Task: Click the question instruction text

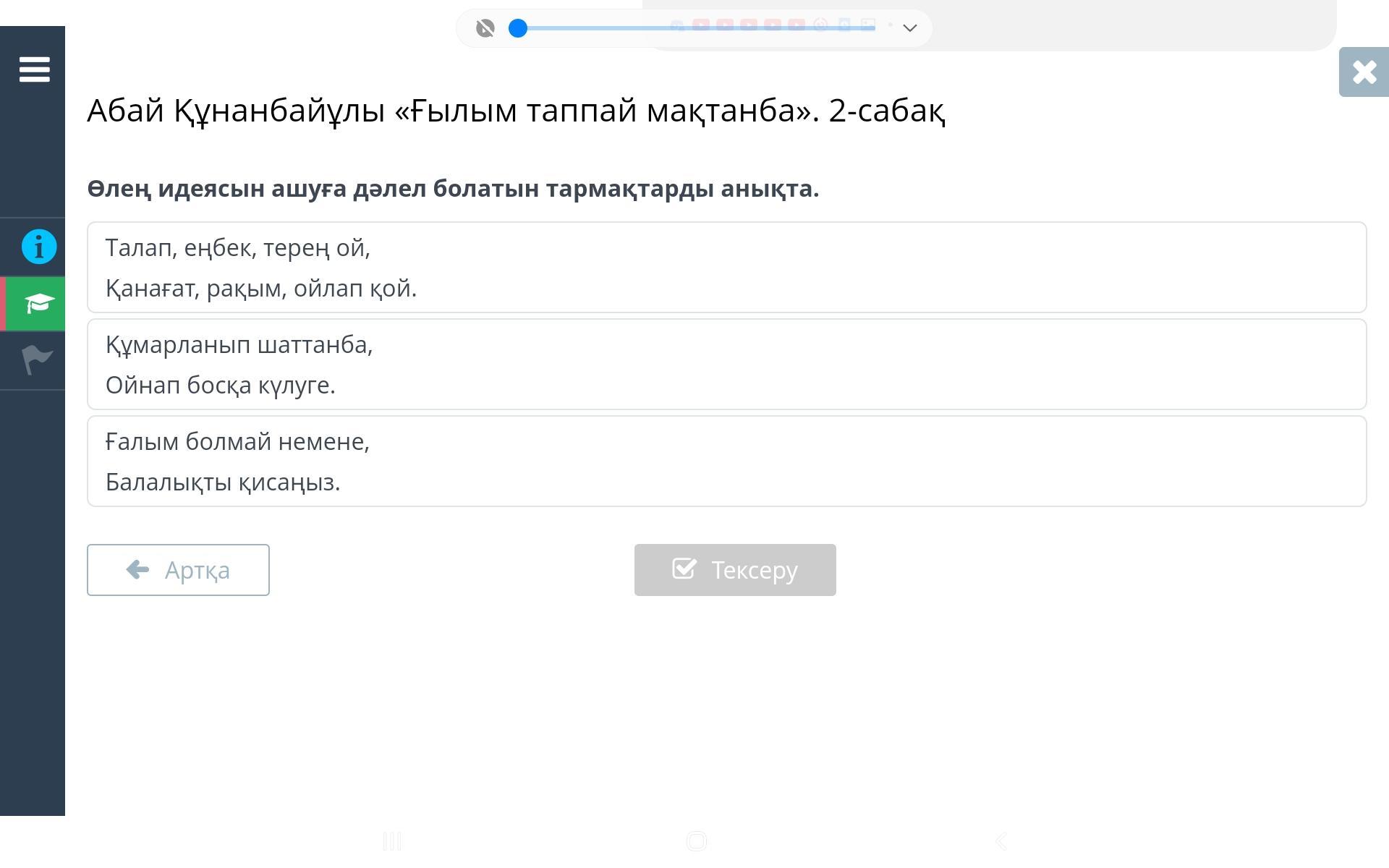Action: [453, 189]
